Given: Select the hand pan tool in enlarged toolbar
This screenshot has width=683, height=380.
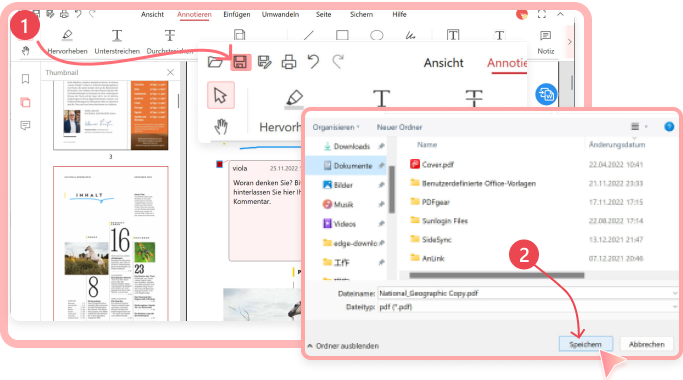Looking at the screenshot, I should (x=221, y=127).
